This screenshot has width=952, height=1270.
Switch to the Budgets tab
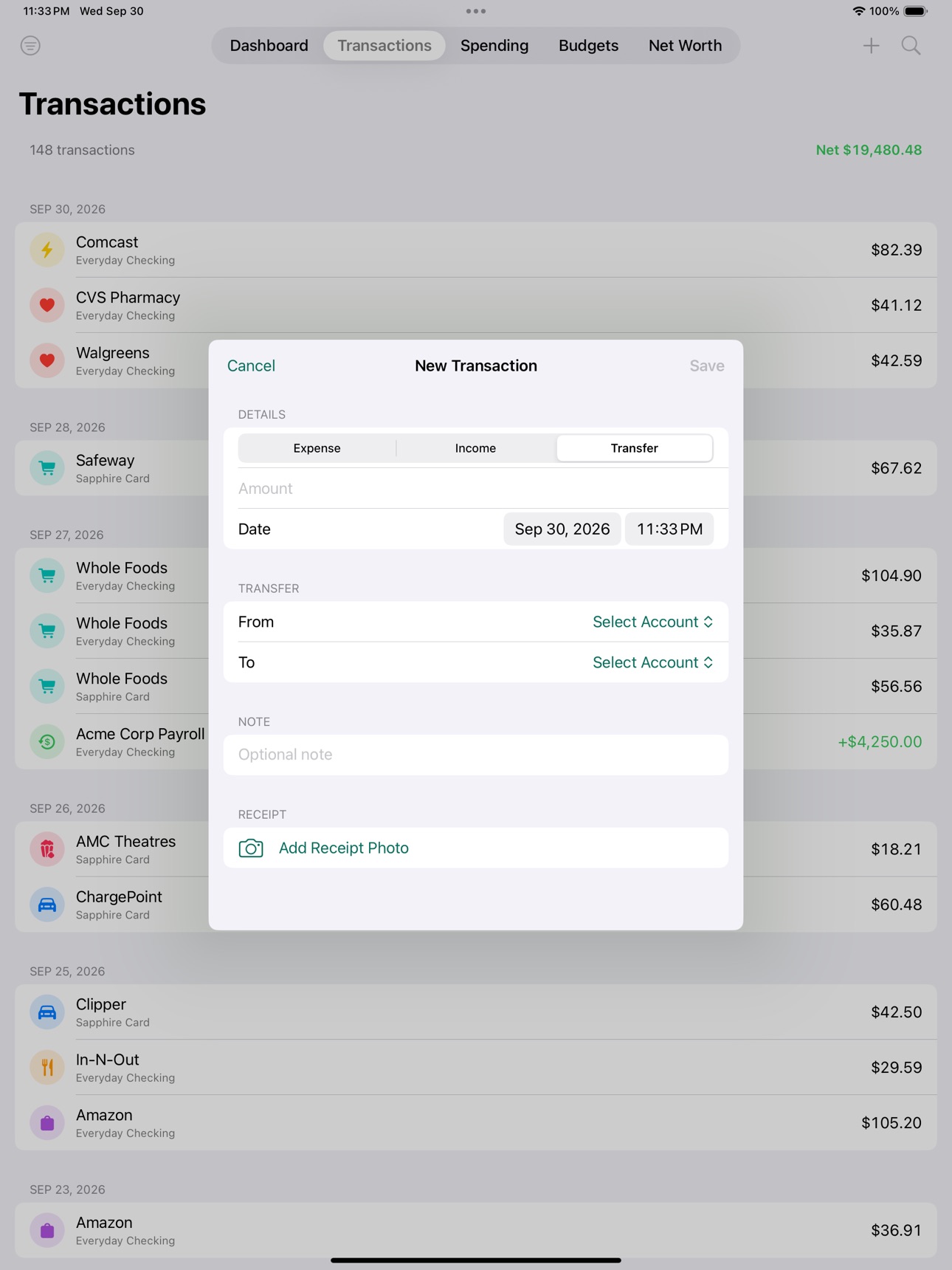[x=588, y=46]
